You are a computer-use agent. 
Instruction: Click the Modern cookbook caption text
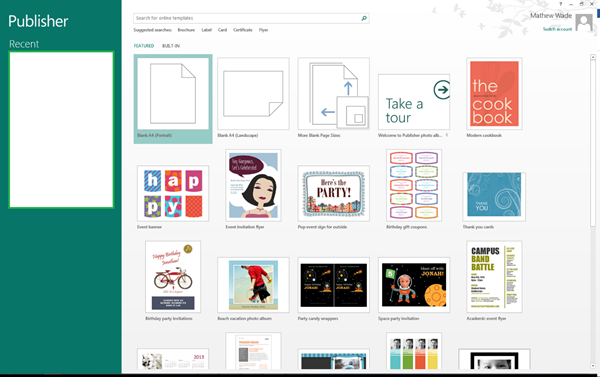pos(484,135)
